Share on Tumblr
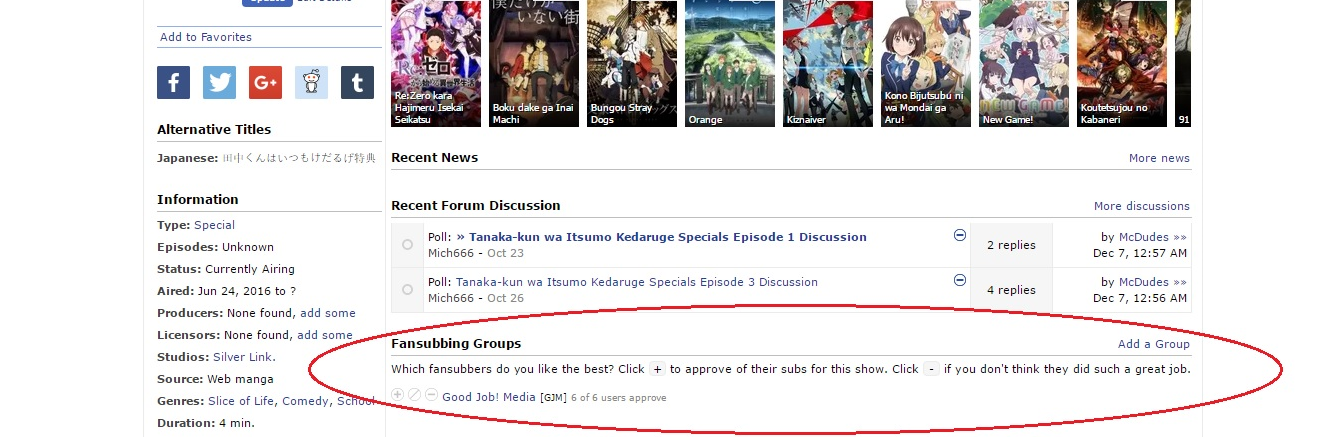Viewport: 1340px width, 437px height. [x=357, y=82]
